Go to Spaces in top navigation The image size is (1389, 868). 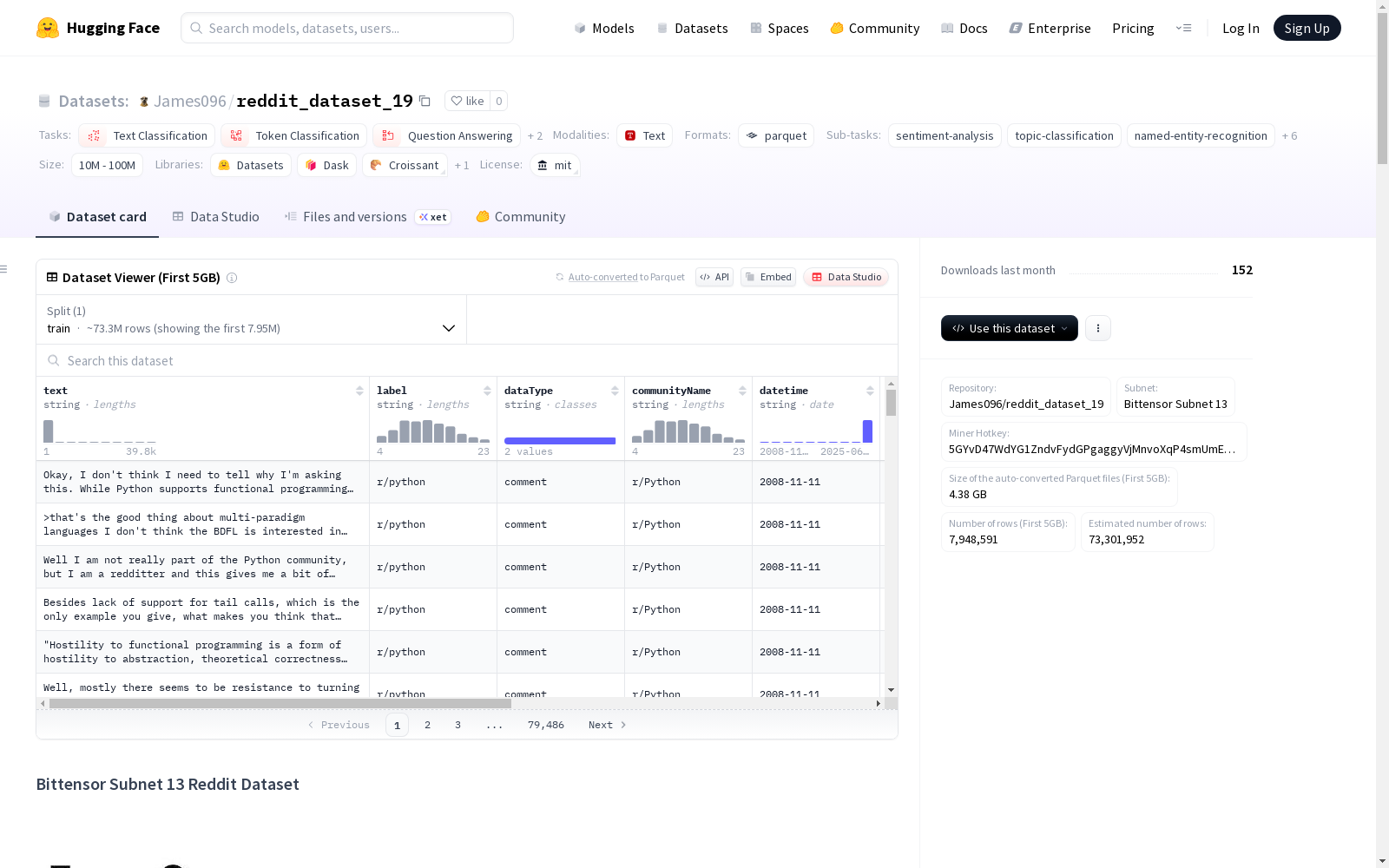point(779,28)
